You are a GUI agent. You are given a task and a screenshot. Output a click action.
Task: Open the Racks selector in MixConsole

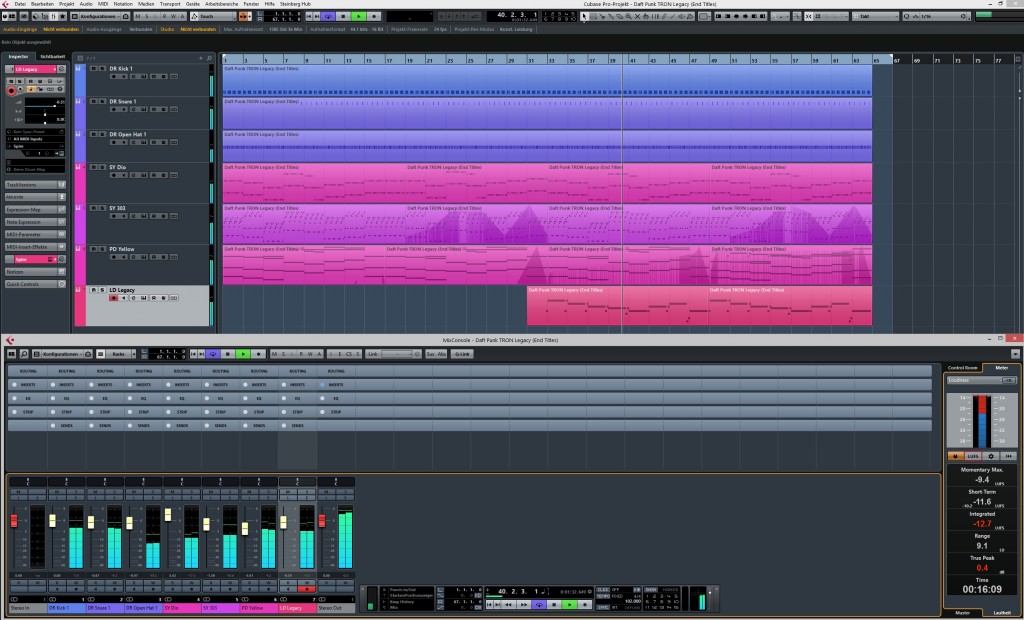(119, 353)
